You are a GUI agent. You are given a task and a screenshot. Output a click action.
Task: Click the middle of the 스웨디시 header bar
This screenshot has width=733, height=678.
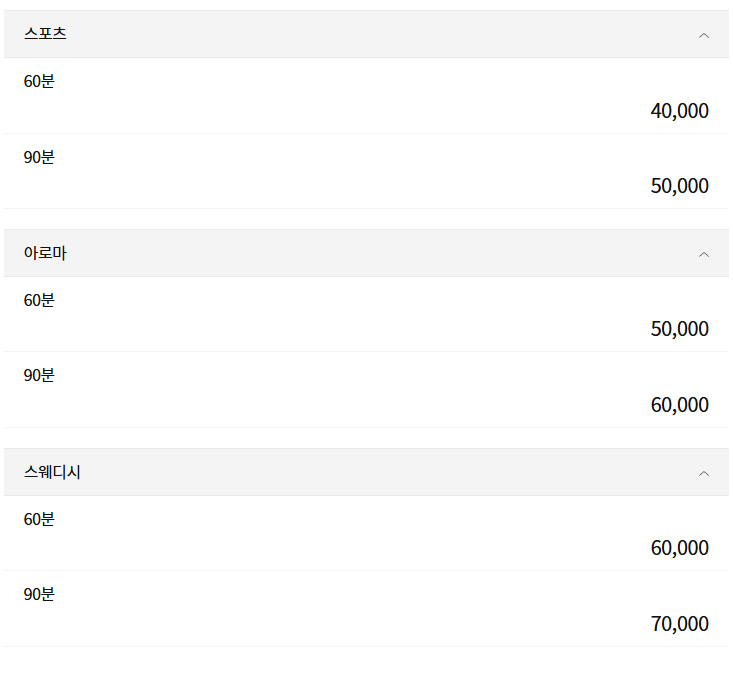pyautogui.click(x=366, y=472)
